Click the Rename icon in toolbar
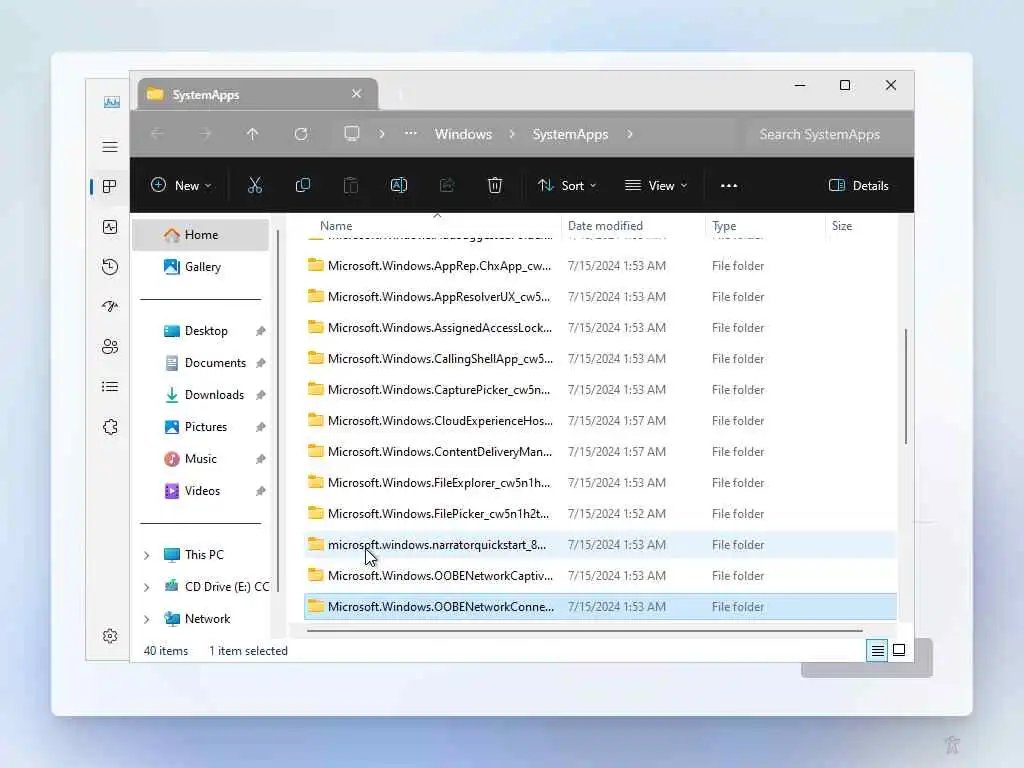Image resolution: width=1024 pixels, height=768 pixels. point(398,185)
